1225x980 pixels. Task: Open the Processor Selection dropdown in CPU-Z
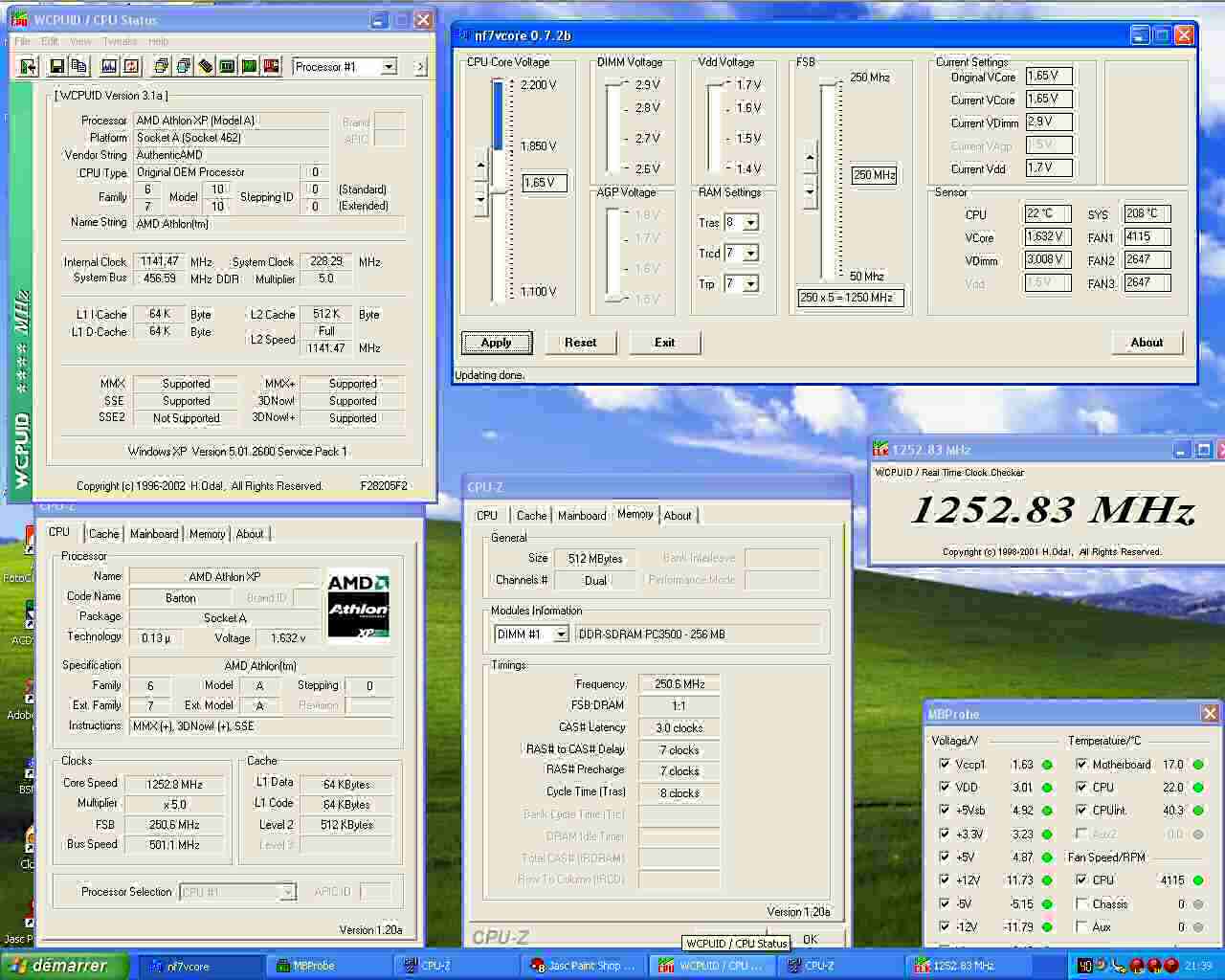pos(287,892)
